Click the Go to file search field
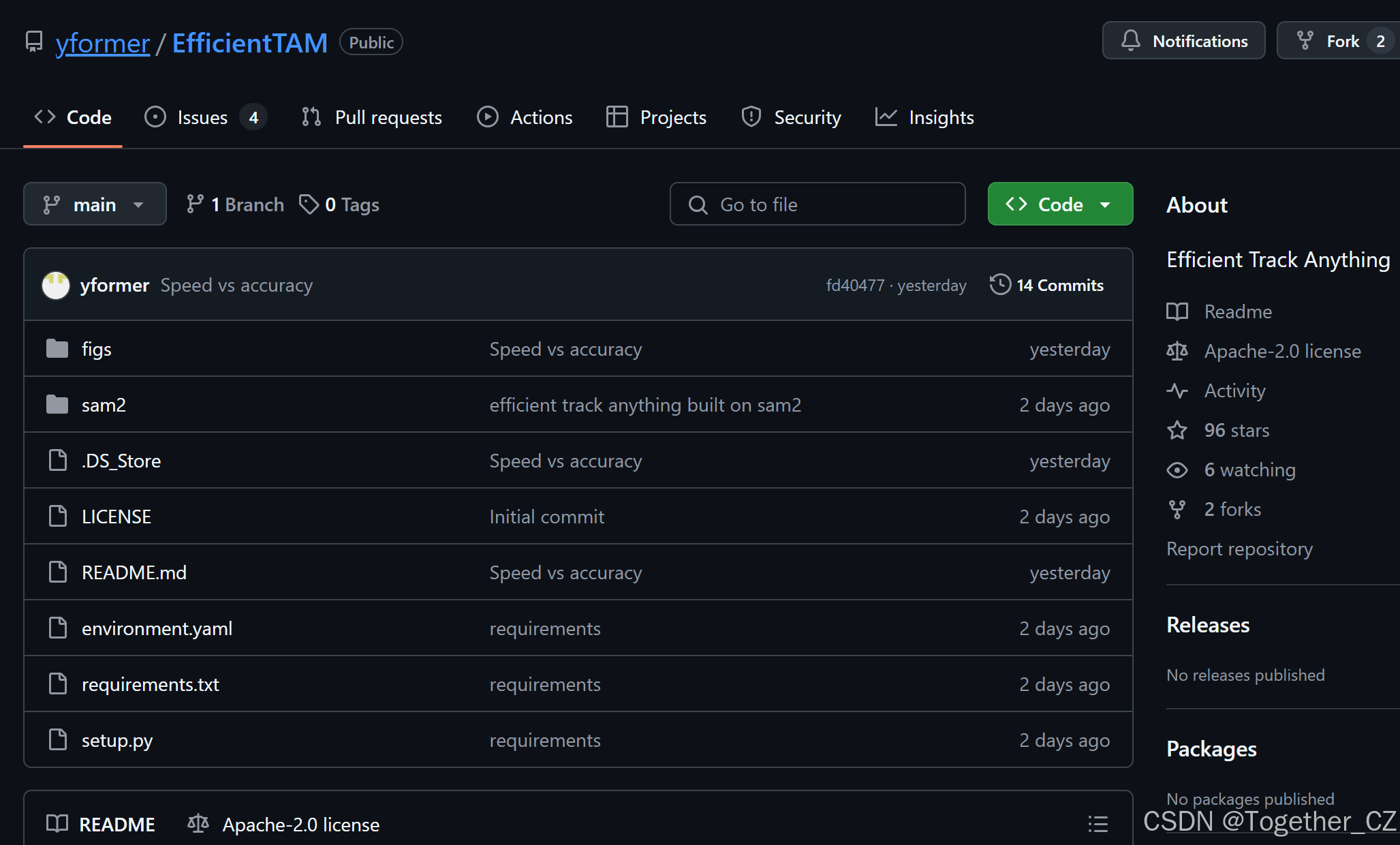1400x845 pixels. 818,204
